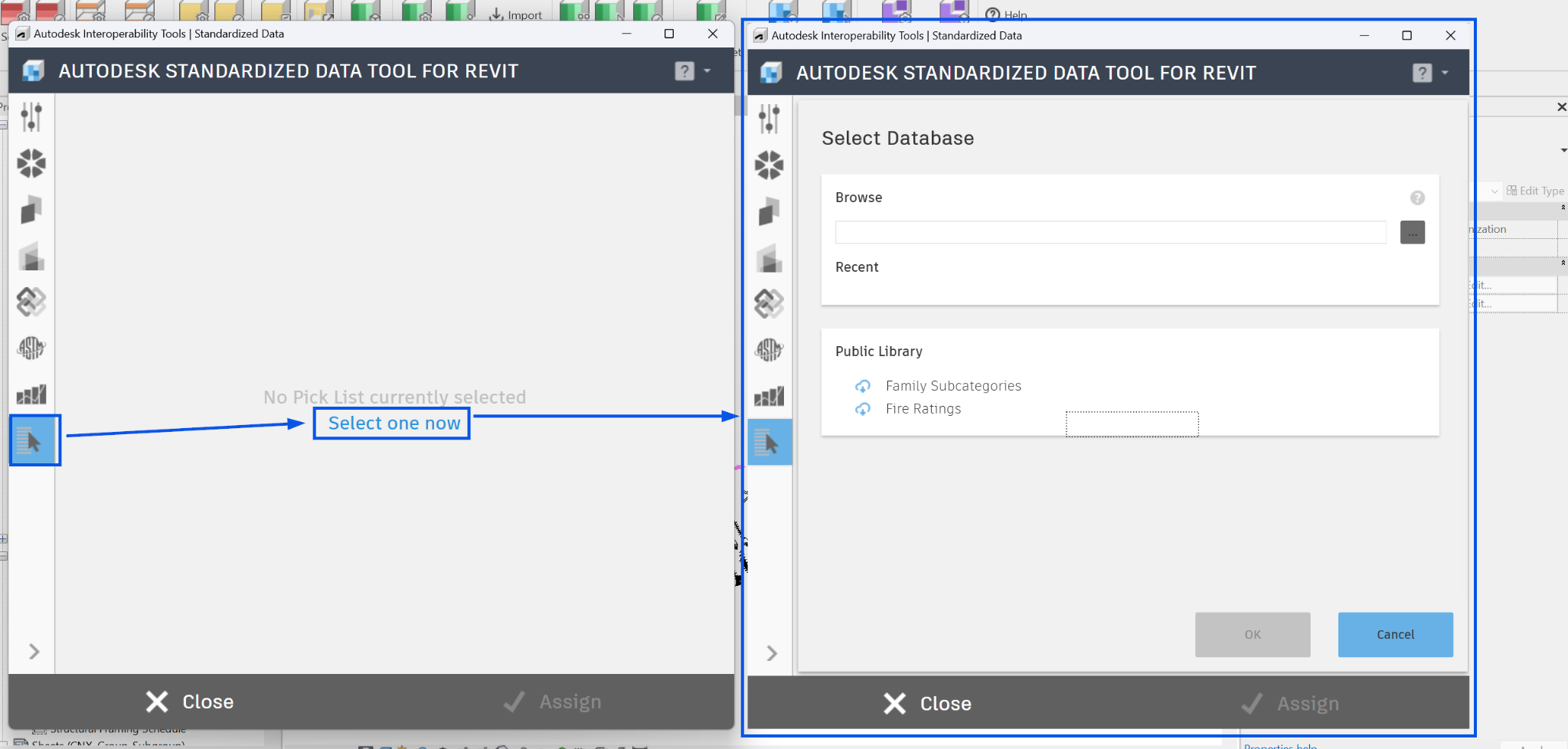Click the six-segment wheel icon in the Select Database window

point(769,165)
